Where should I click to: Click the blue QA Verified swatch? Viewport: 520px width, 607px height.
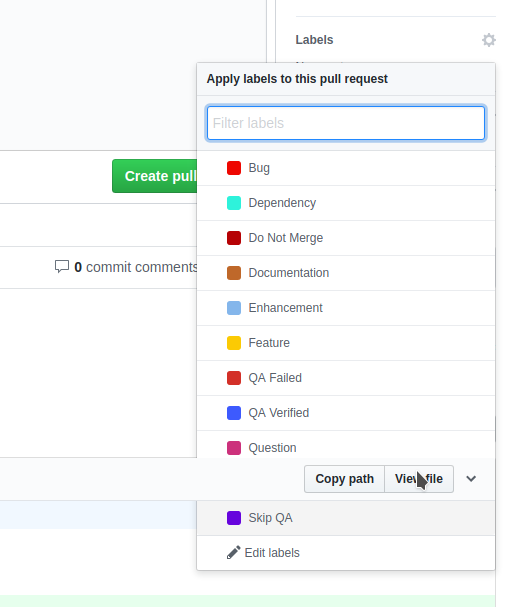coord(234,413)
